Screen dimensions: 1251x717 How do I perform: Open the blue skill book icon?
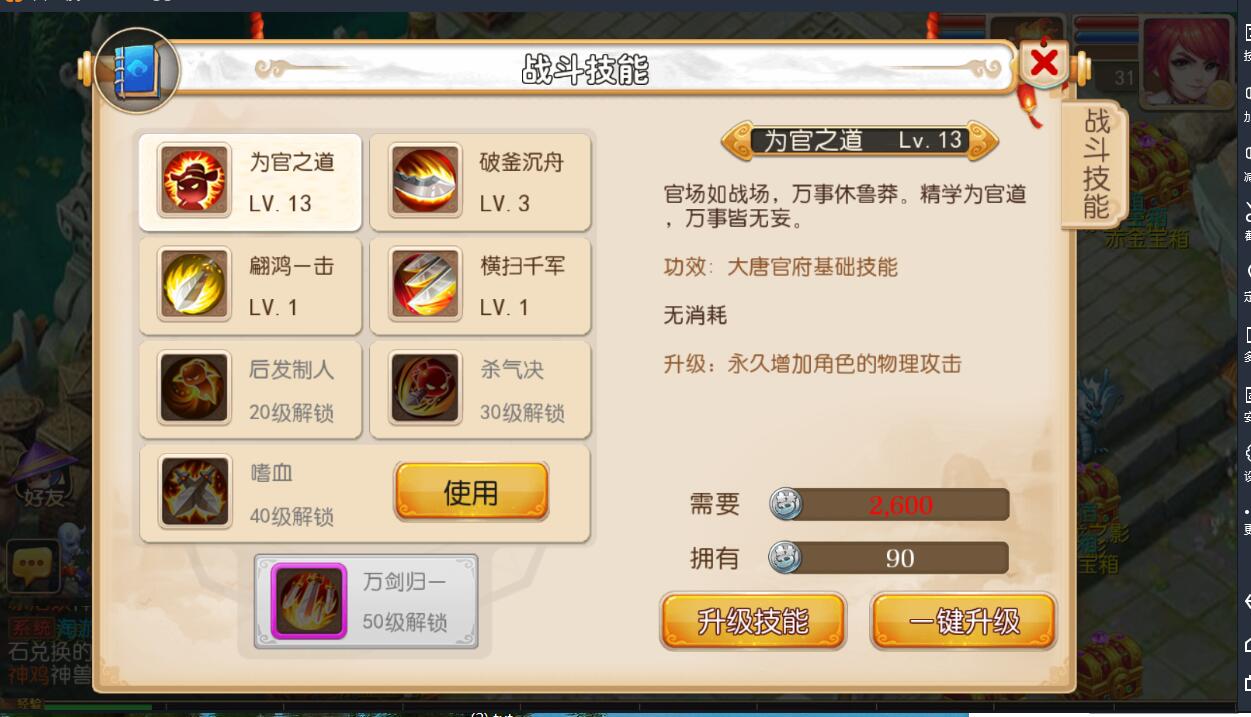138,70
